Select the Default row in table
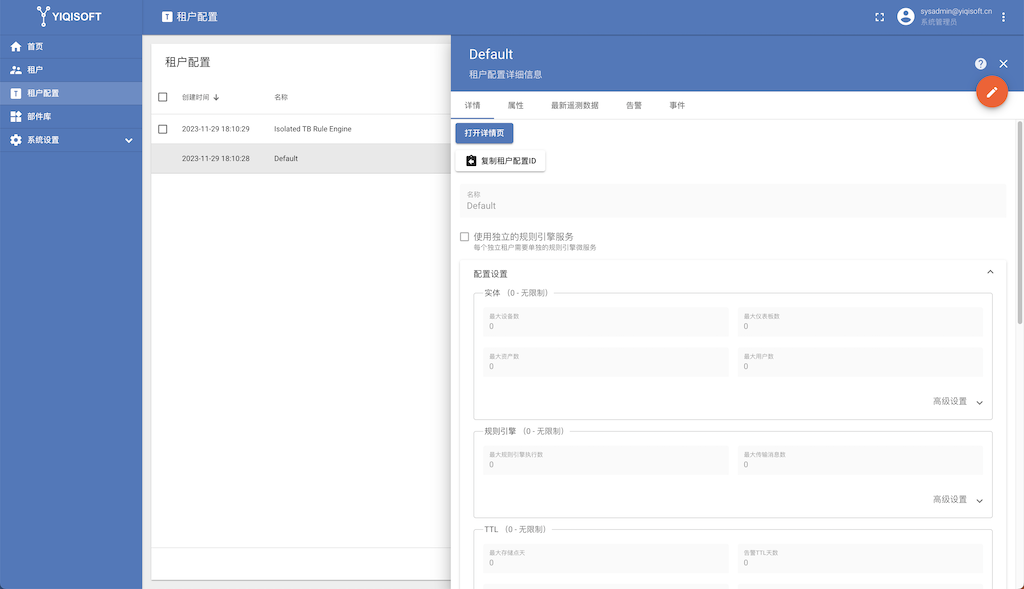This screenshot has height=589, width=1024. (301, 159)
